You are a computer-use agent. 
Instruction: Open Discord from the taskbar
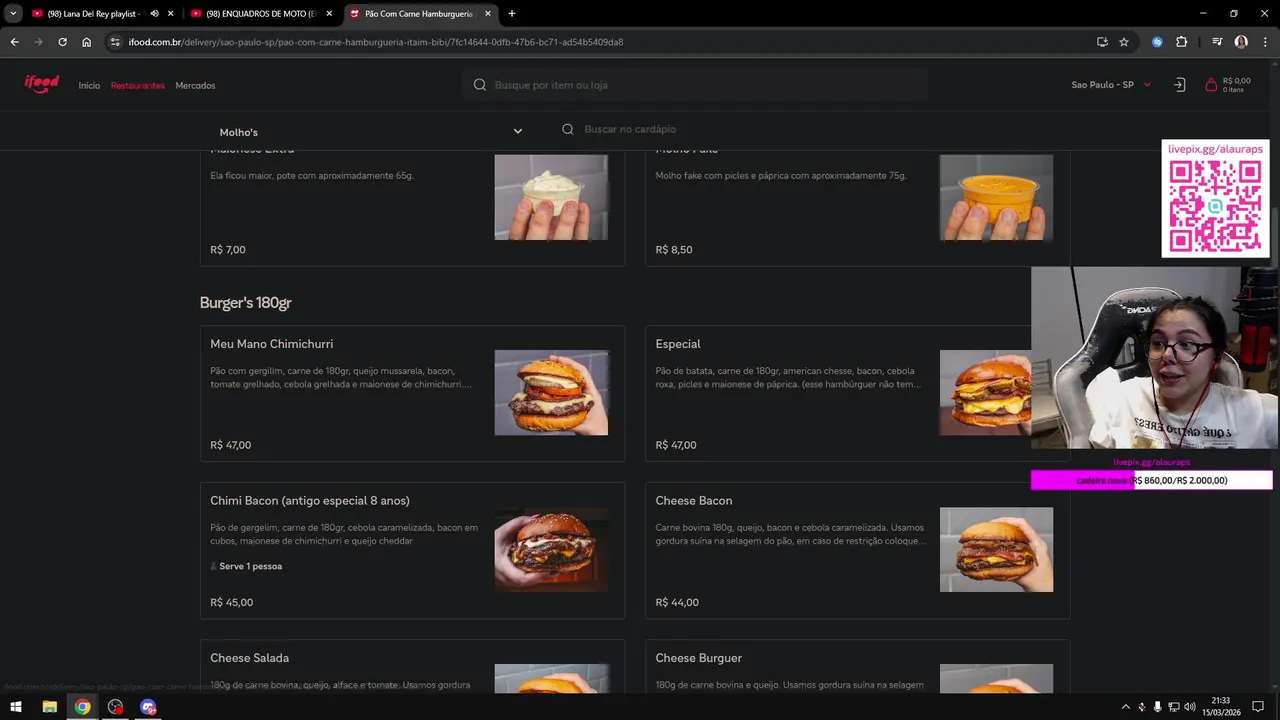pos(148,707)
